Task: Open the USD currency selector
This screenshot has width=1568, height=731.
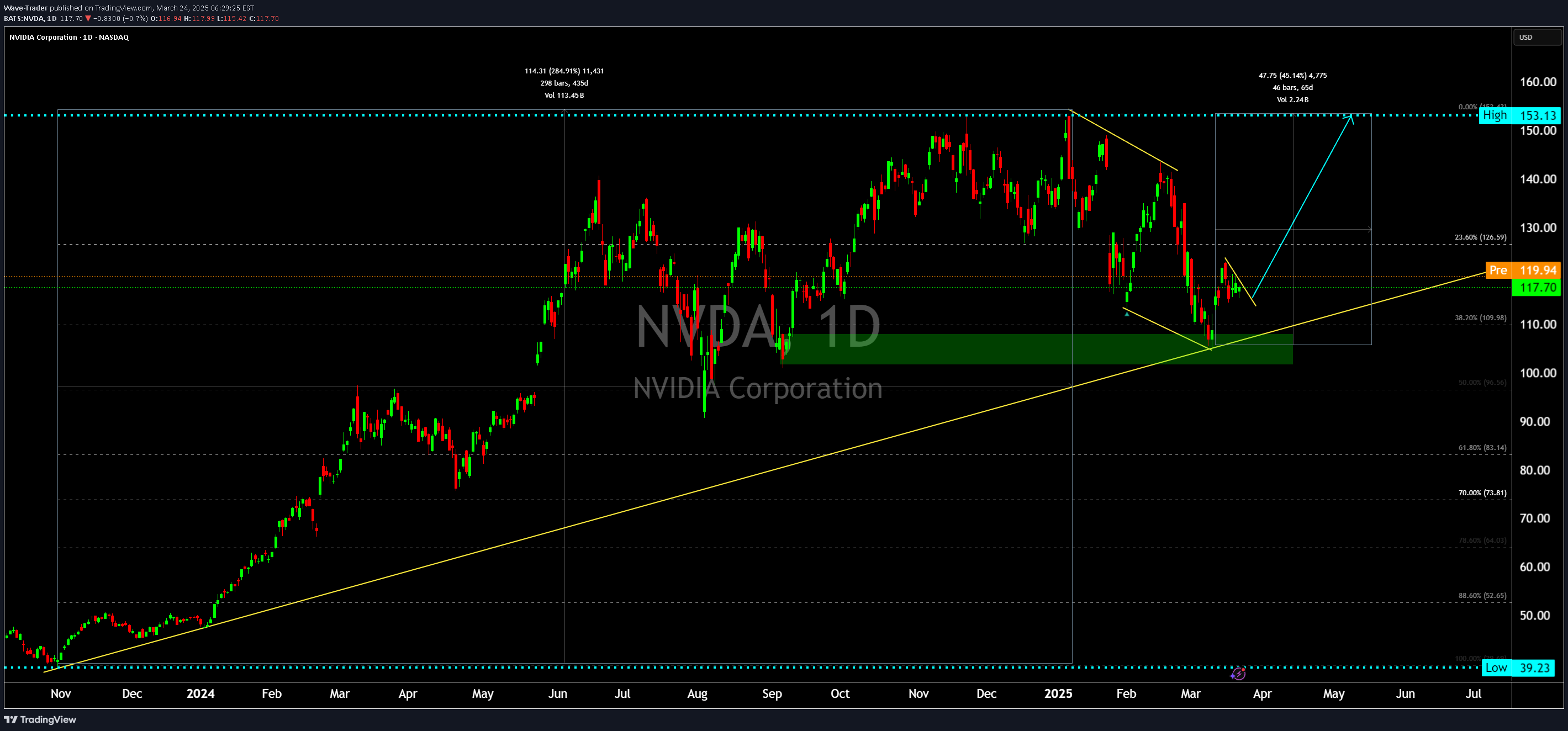Action: point(1537,37)
